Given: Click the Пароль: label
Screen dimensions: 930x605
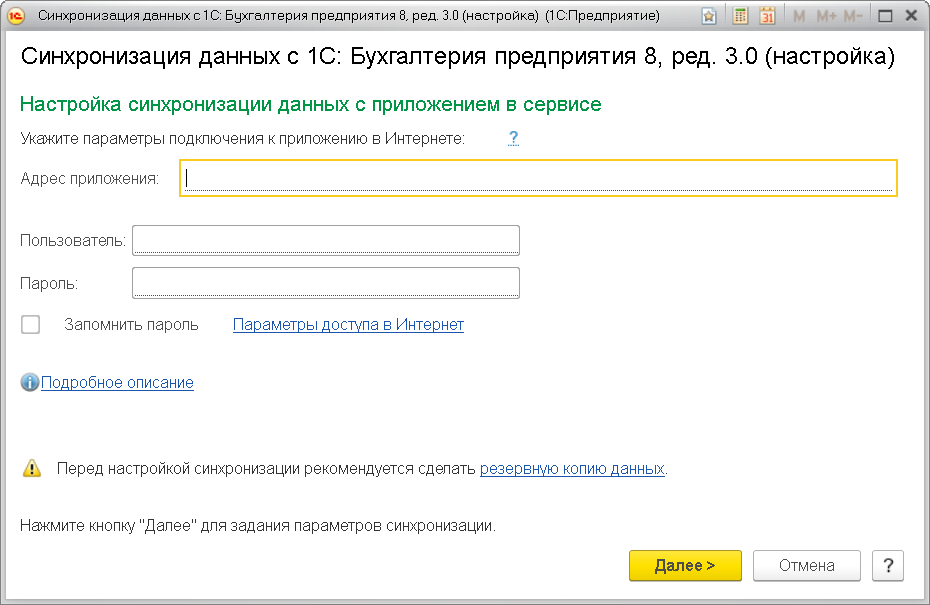Looking at the screenshot, I should 49,284.
